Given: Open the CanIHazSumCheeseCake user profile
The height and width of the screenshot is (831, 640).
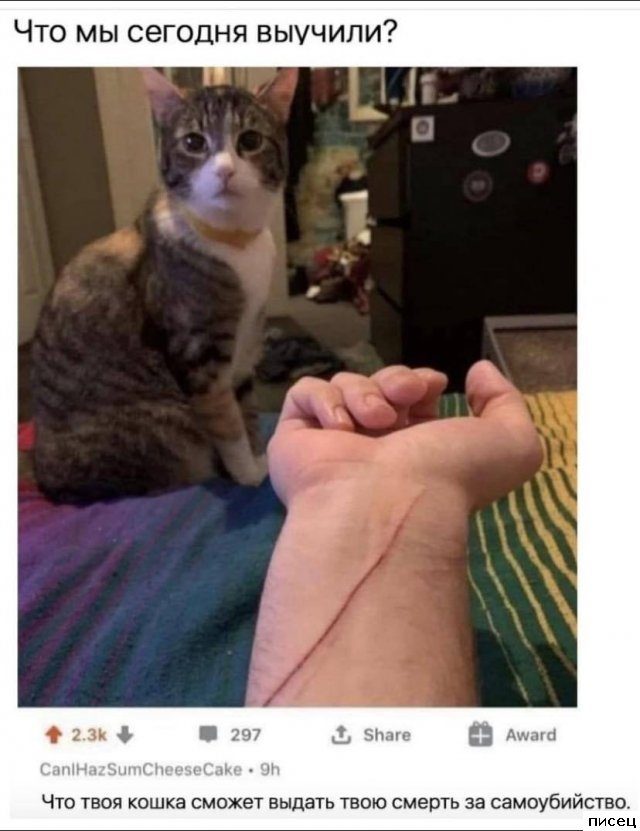Looking at the screenshot, I should [x=141, y=769].
